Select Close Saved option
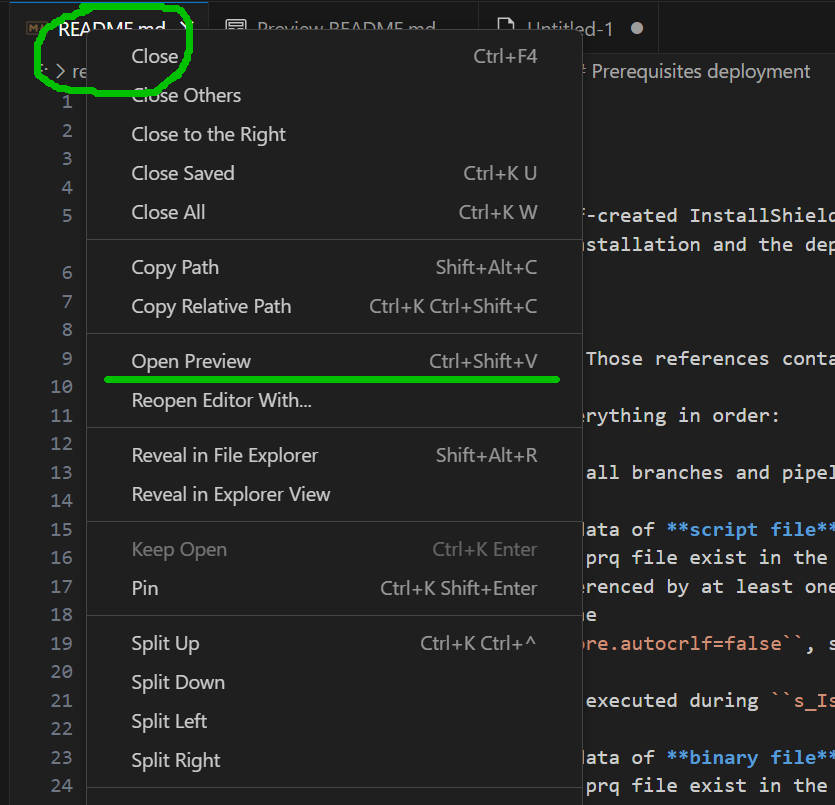Image resolution: width=835 pixels, height=805 pixels. [x=334, y=173]
